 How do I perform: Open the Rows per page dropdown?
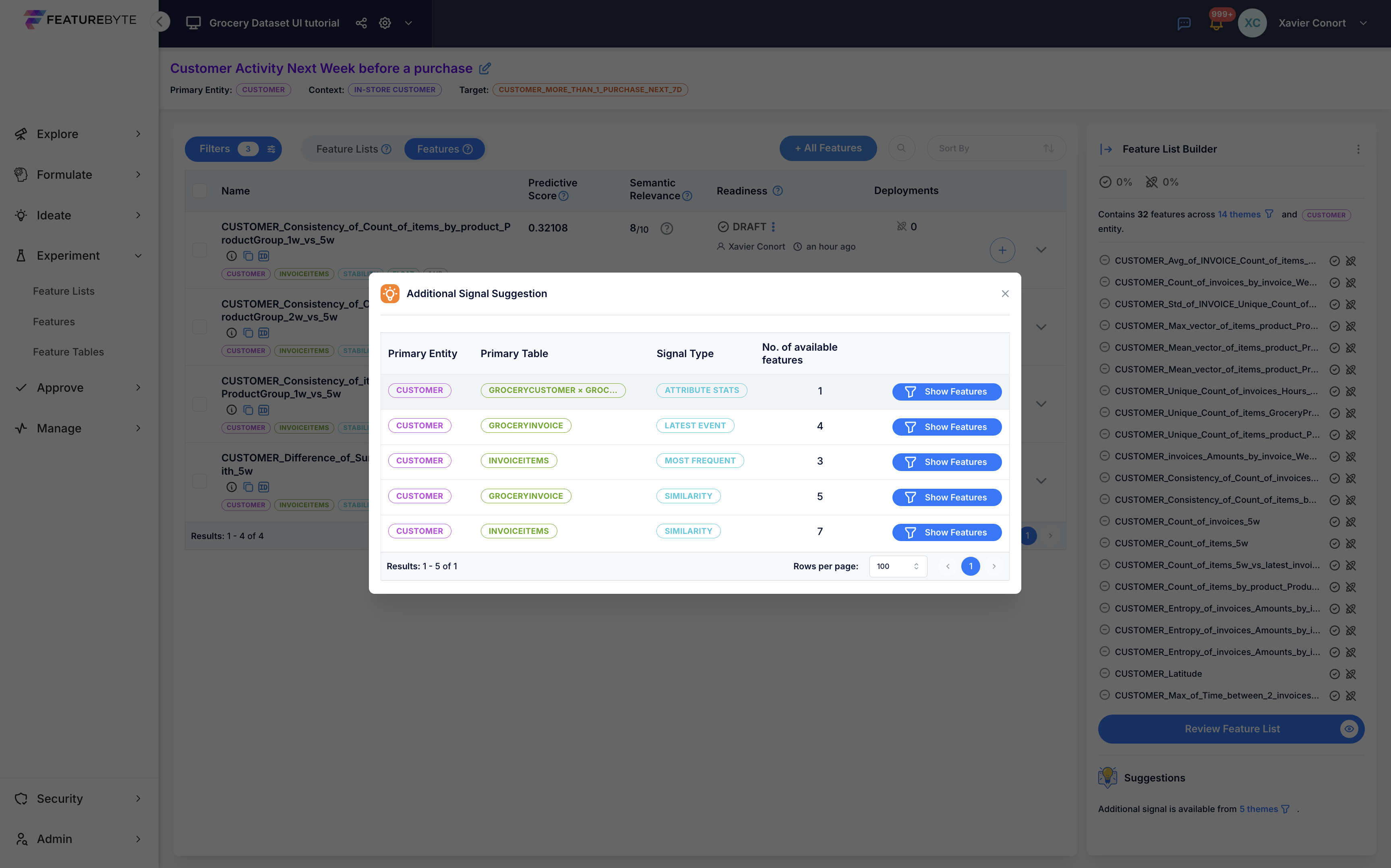point(897,566)
